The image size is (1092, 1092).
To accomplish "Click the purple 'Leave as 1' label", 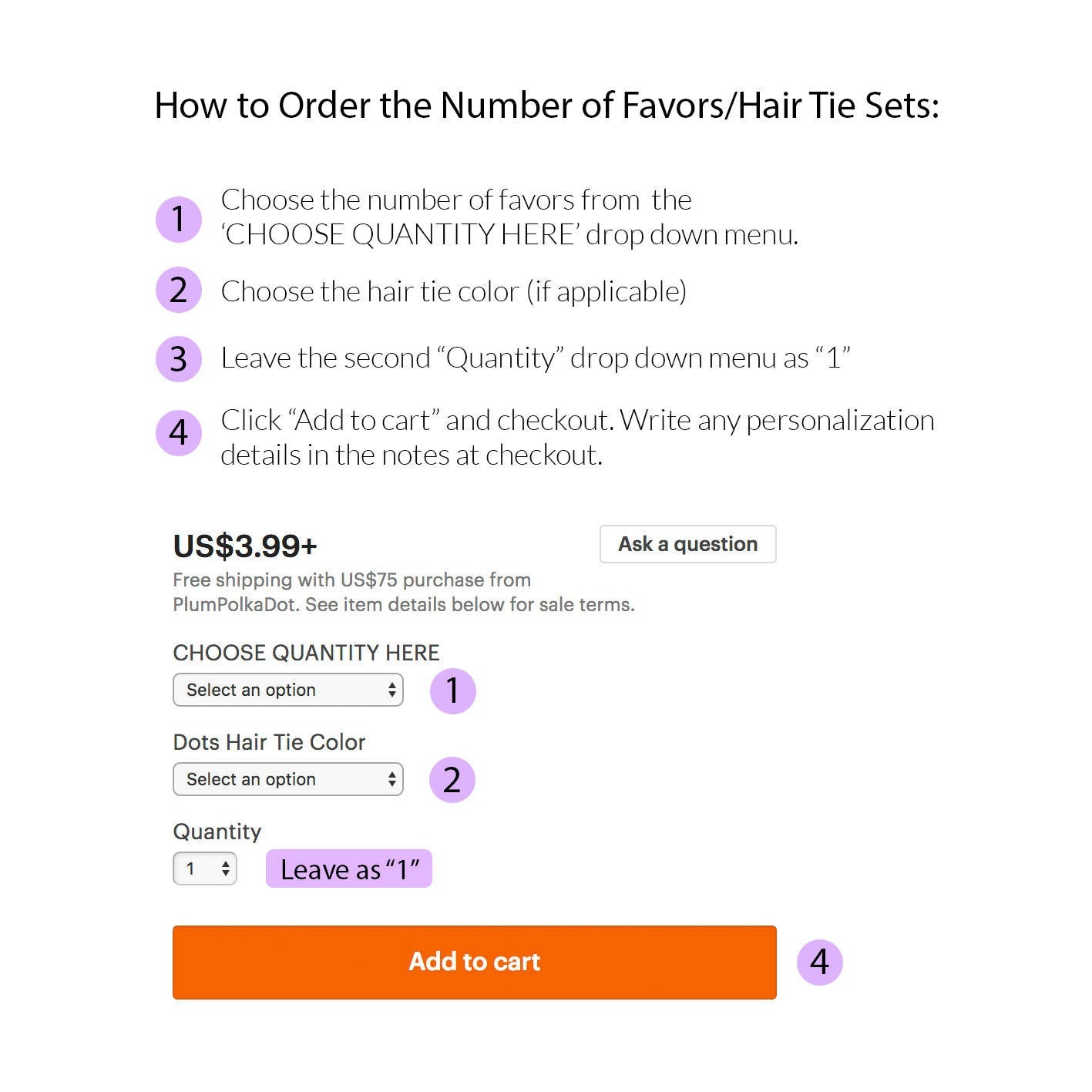I will tap(348, 869).
